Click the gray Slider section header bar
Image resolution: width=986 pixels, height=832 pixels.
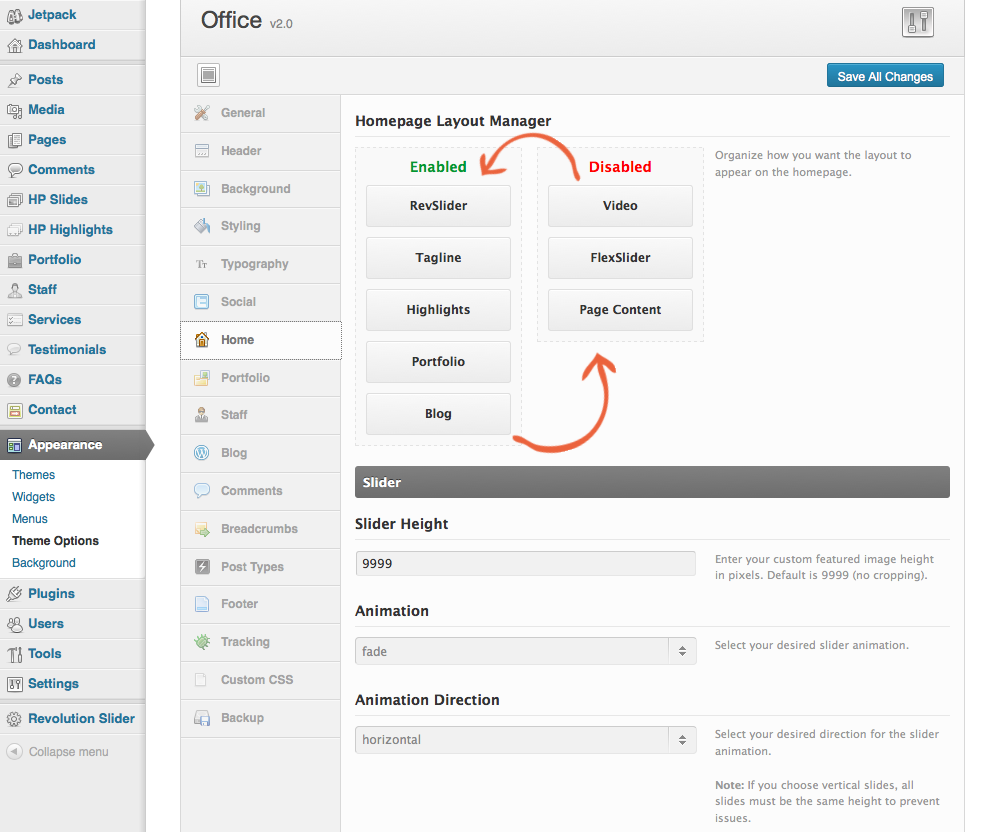tap(652, 482)
